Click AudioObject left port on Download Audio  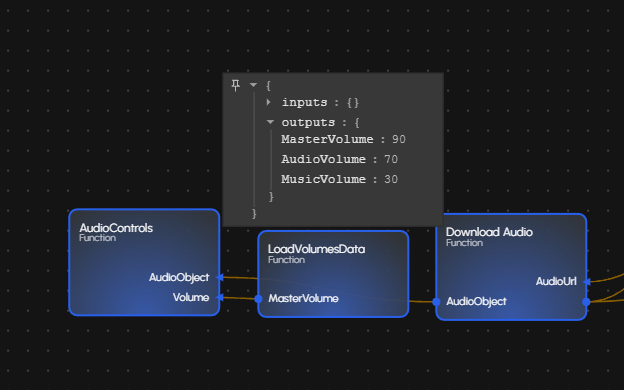(436, 302)
